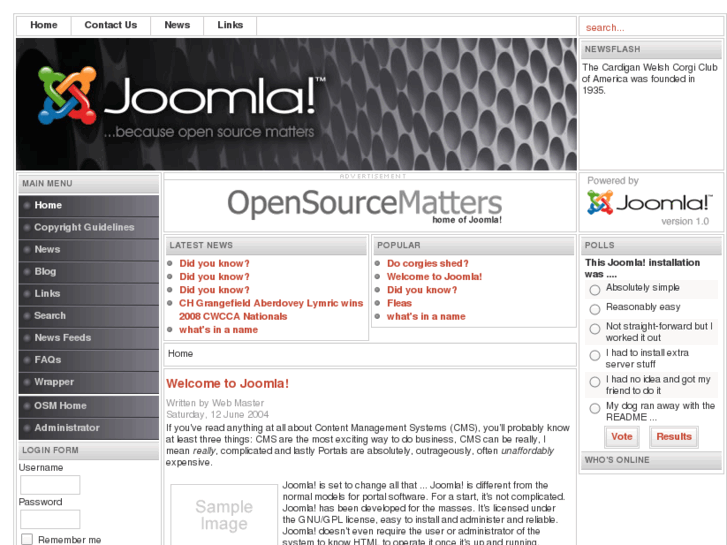Viewport: 727px width, 545px height.
Task: Select the 'Reasonably easy' poll option
Action: point(594,309)
